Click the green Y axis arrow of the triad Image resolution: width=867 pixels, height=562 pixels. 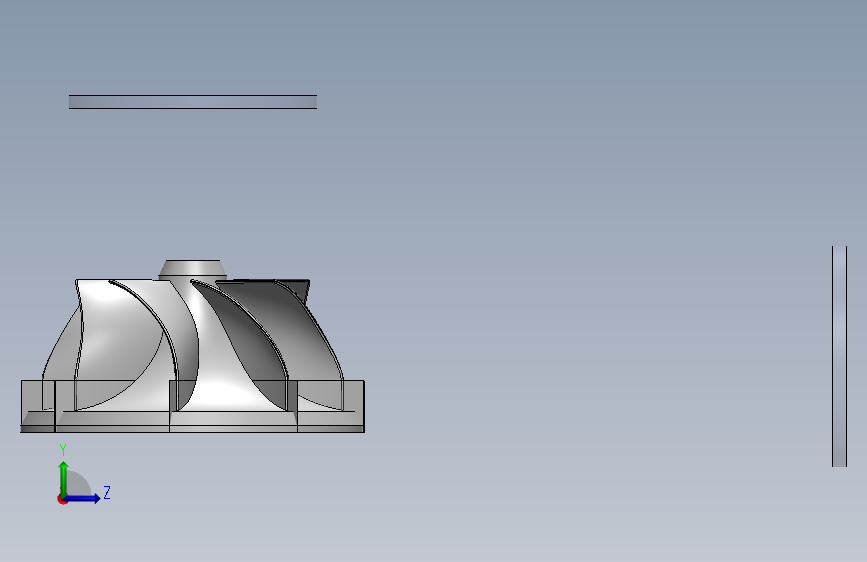64,479
